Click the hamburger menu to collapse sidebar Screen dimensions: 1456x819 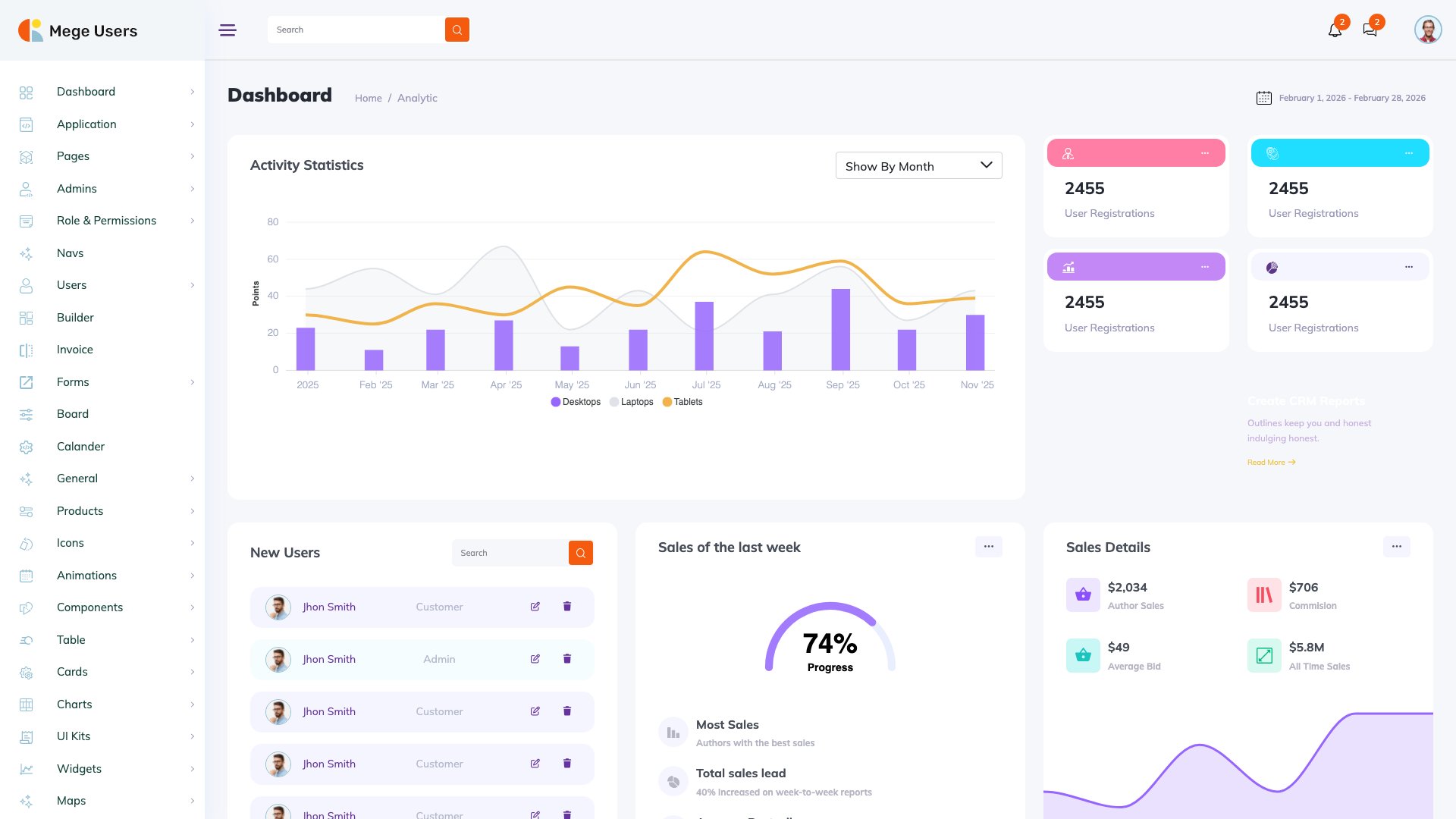[x=227, y=30]
